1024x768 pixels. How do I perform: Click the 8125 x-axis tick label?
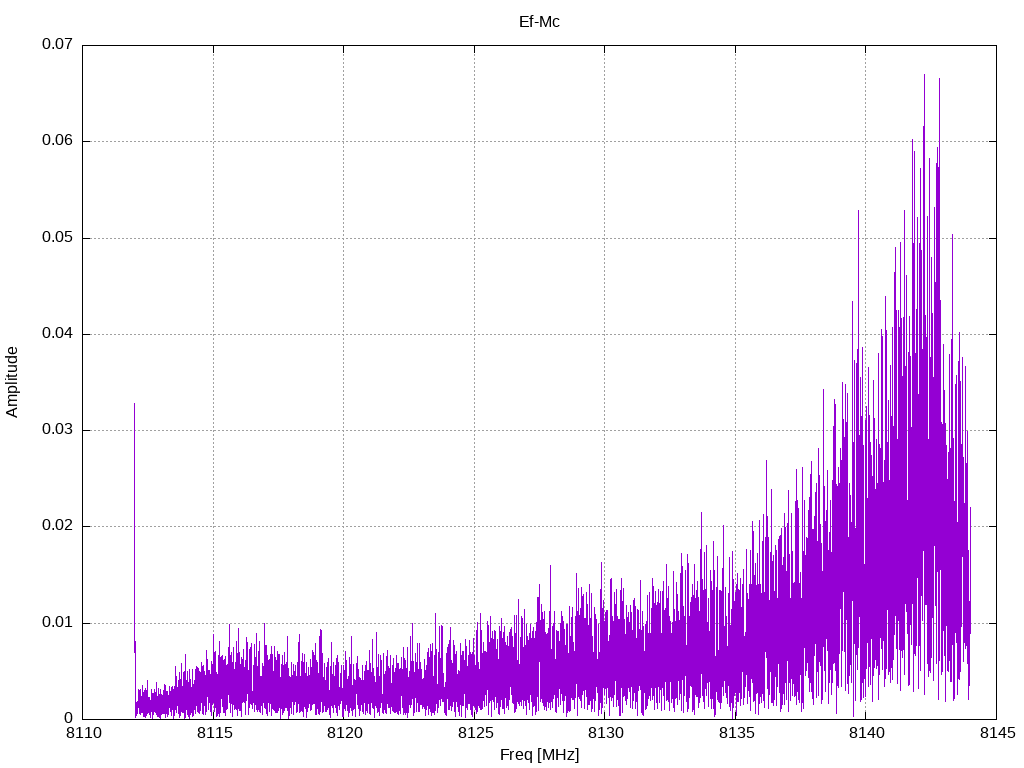(474, 734)
